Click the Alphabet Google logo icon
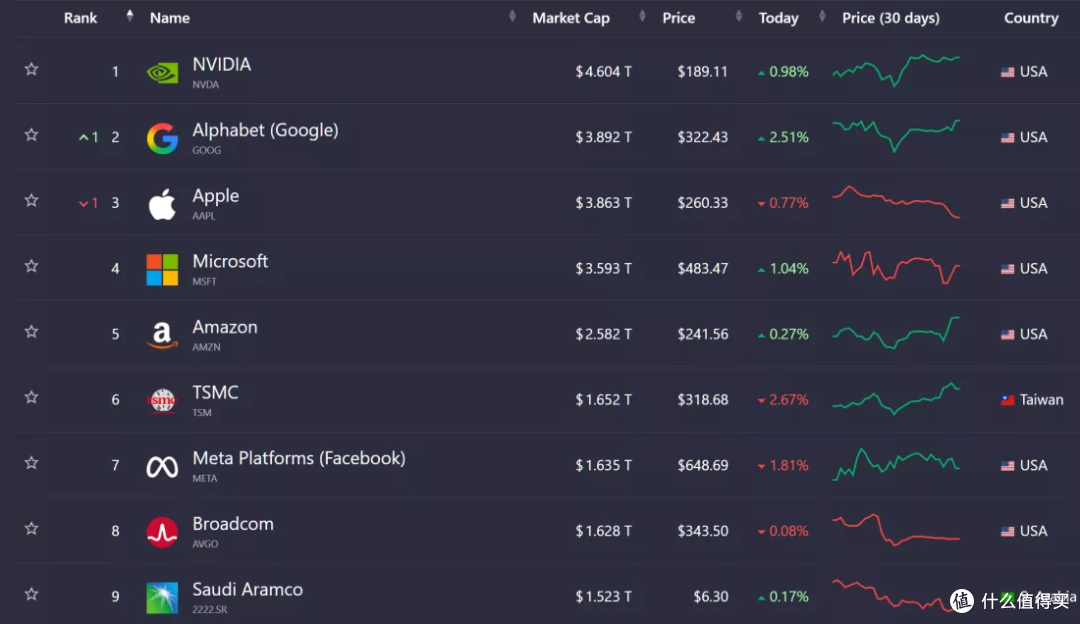 pyautogui.click(x=163, y=138)
